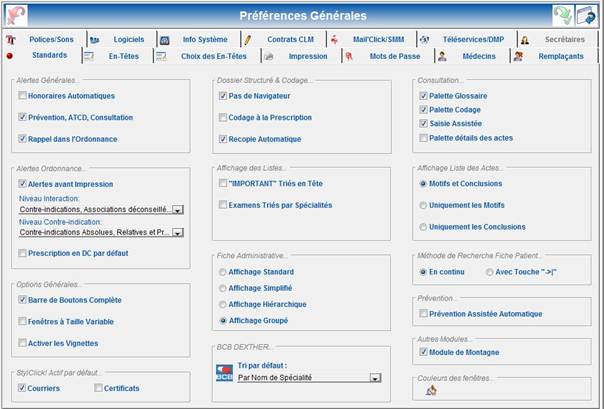The height and width of the screenshot is (409, 604).
Task: Open the Remplaçants tab
Action: pyautogui.click(x=561, y=56)
